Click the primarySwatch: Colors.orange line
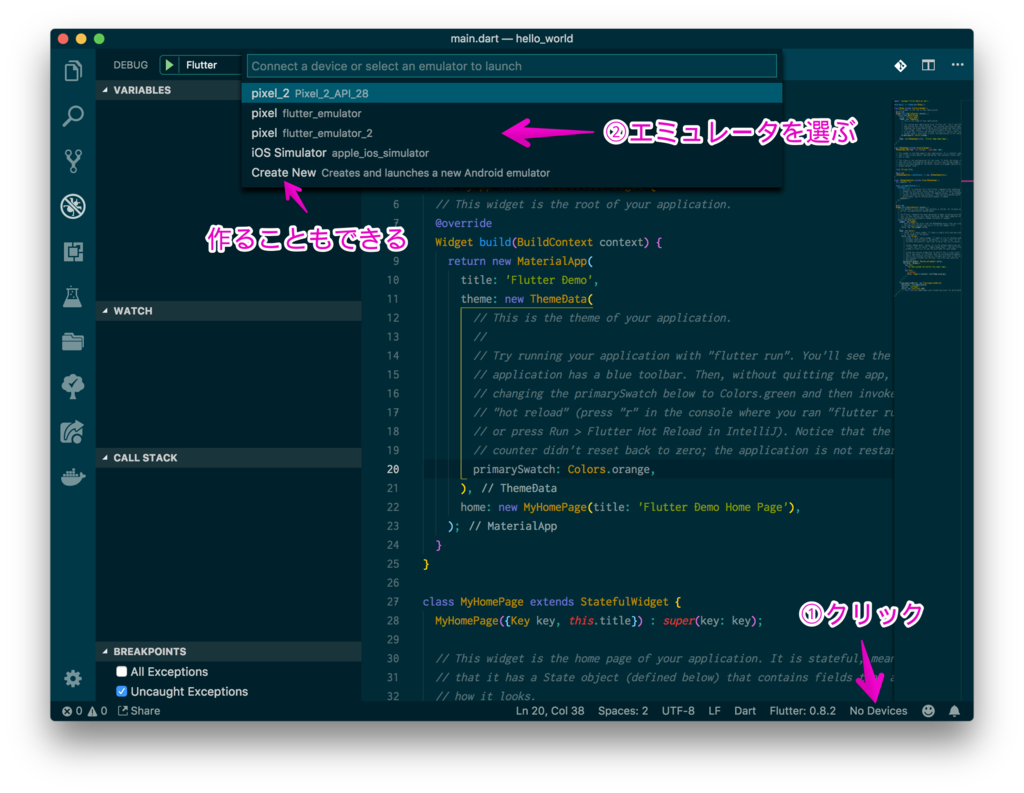Viewport: 1024px width, 793px height. pos(564,469)
